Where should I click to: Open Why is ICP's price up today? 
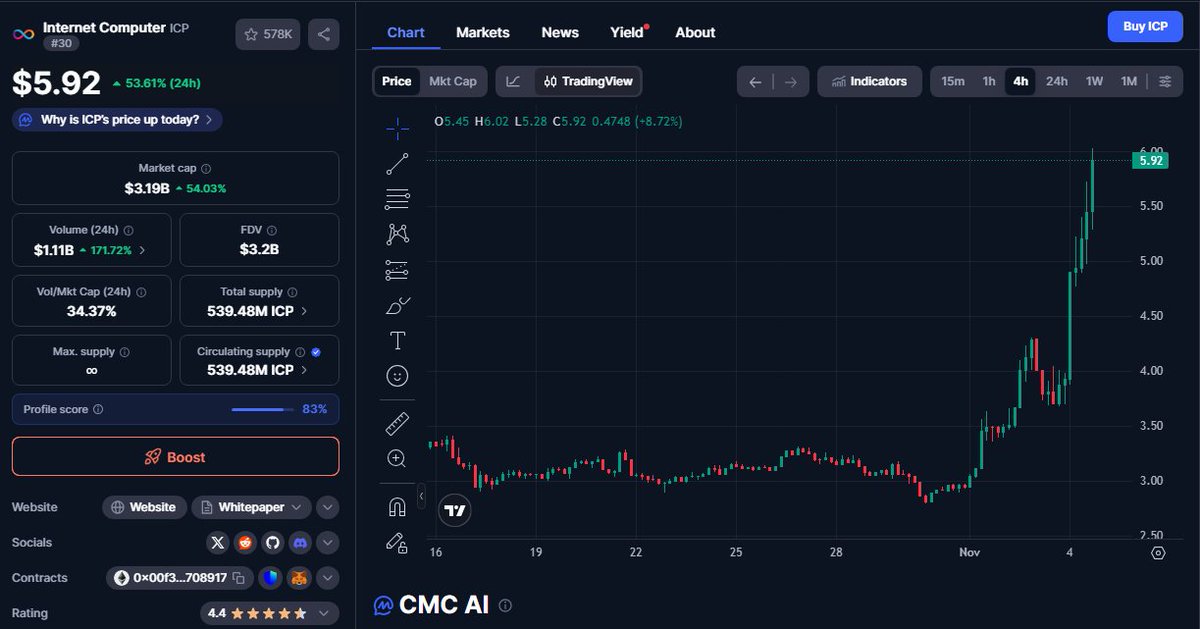[x=117, y=120]
